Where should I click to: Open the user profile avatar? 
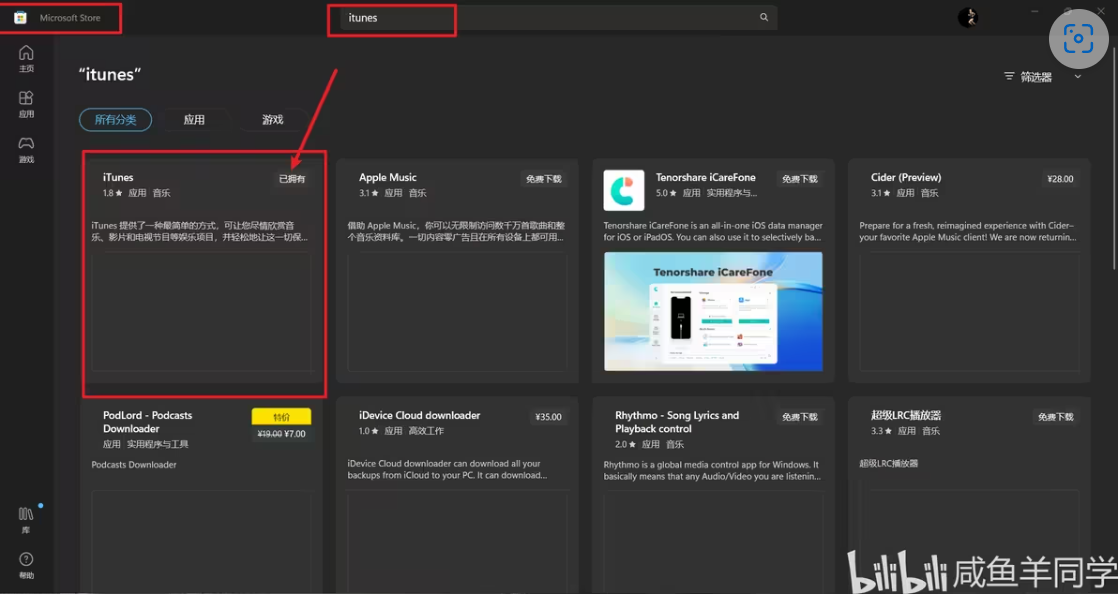[967, 17]
